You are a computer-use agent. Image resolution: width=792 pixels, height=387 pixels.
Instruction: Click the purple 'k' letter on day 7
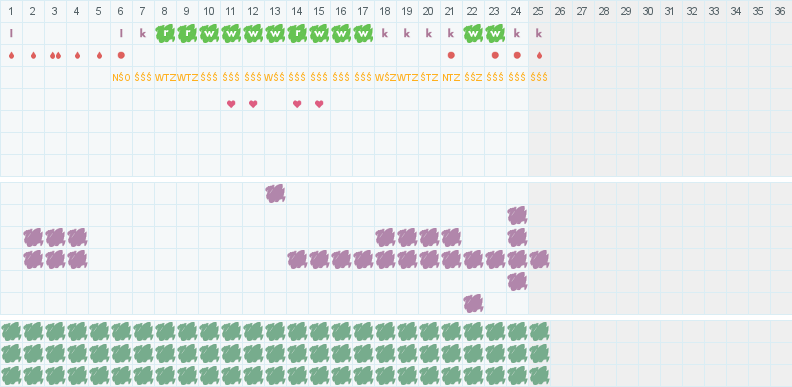point(143,34)
